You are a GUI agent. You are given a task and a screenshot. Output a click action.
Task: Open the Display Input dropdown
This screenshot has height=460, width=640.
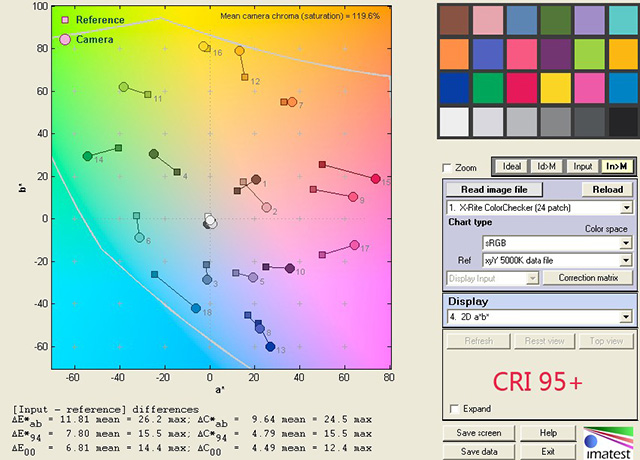pos(493,278)
